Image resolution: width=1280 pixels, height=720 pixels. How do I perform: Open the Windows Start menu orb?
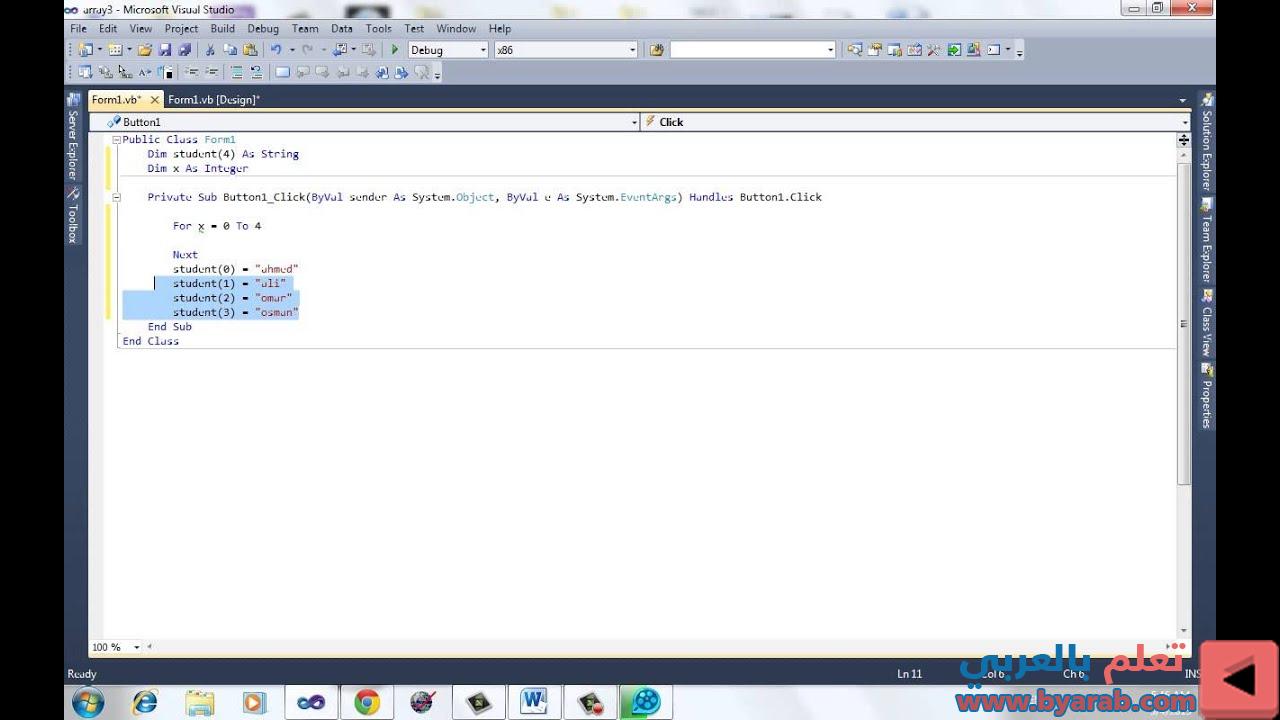pos(88,702)
